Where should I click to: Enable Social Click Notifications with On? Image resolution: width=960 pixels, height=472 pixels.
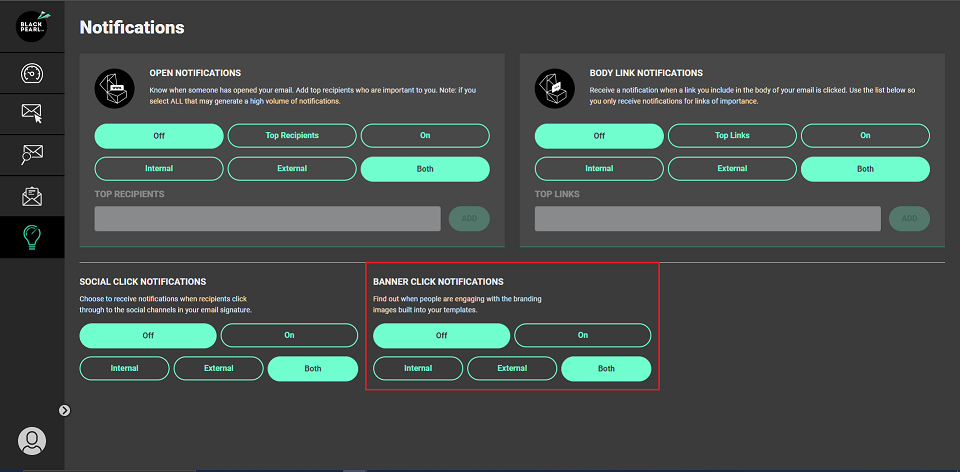click(289, 336)
